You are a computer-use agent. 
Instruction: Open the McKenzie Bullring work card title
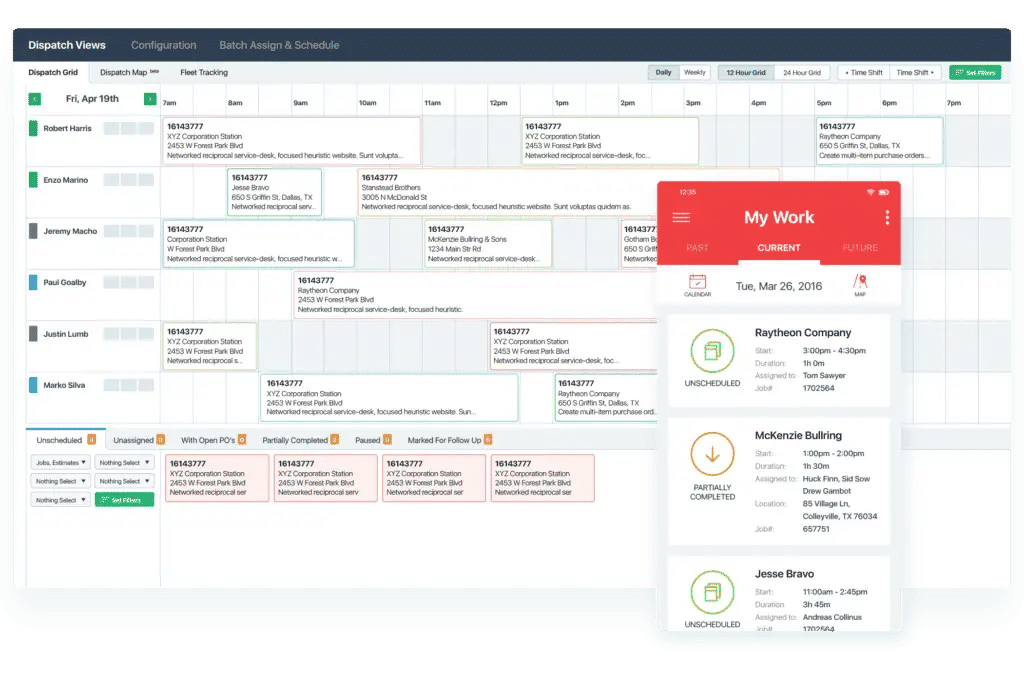pos(798,435)
